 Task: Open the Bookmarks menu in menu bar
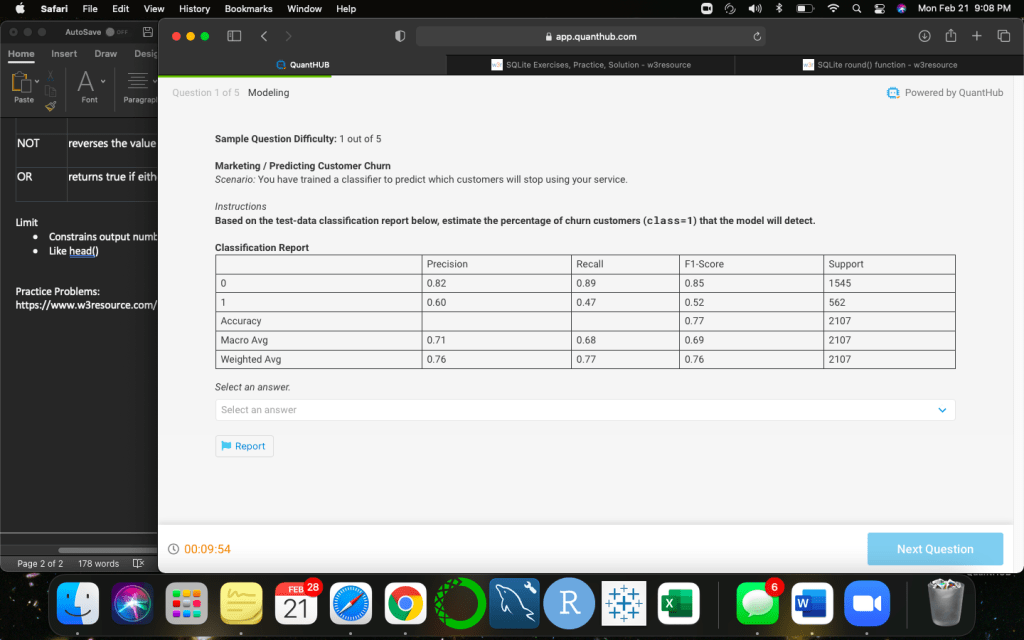[x=248, y=9]
